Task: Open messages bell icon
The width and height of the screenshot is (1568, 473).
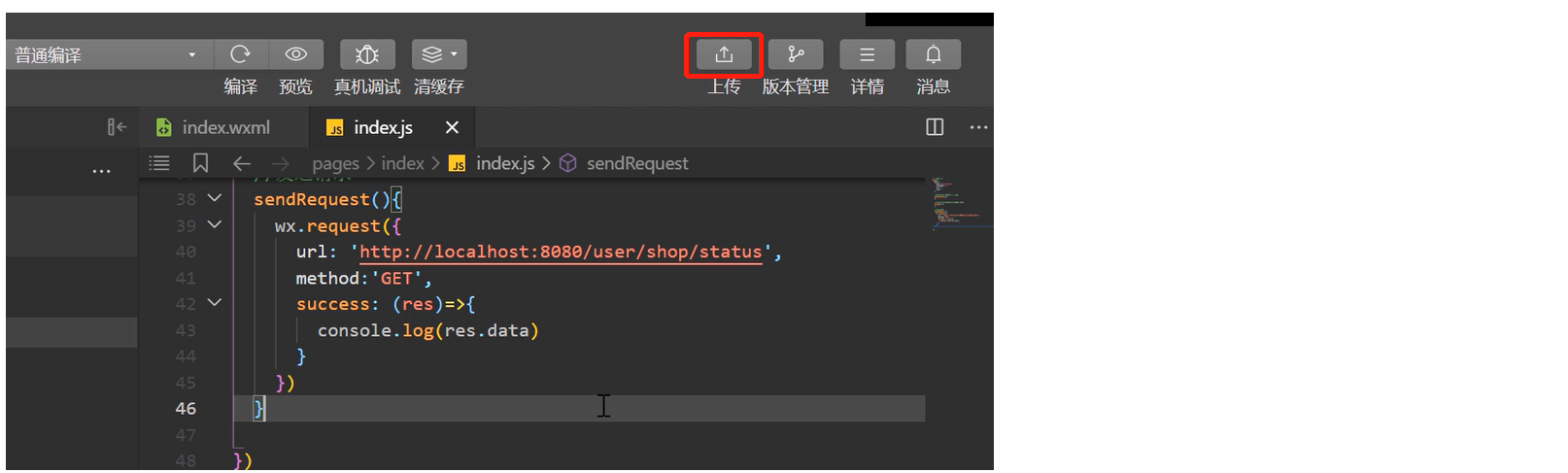Action: (934, 54)
